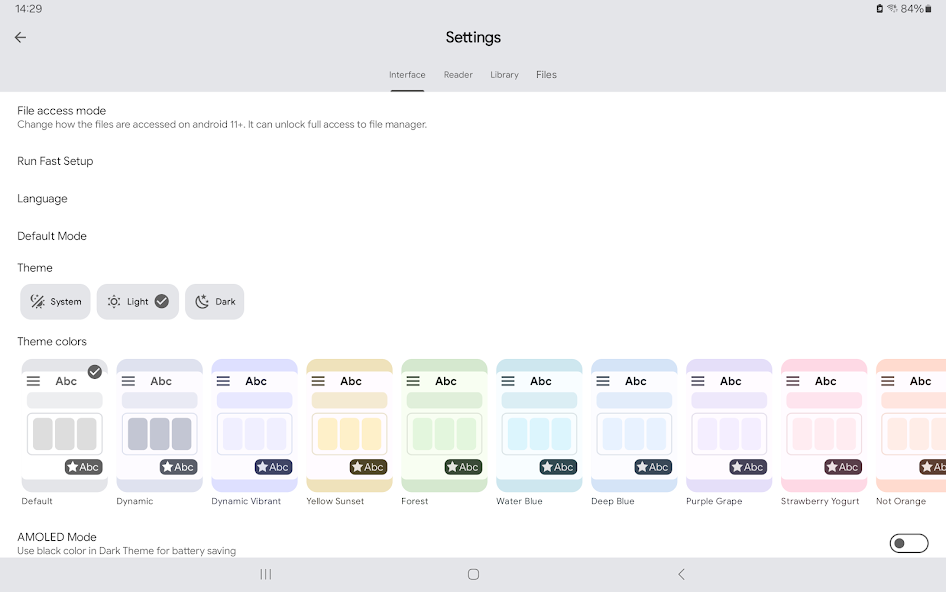The image size is (946, 592).
Task: Open the File access mode setting
Action: [61, 110]
